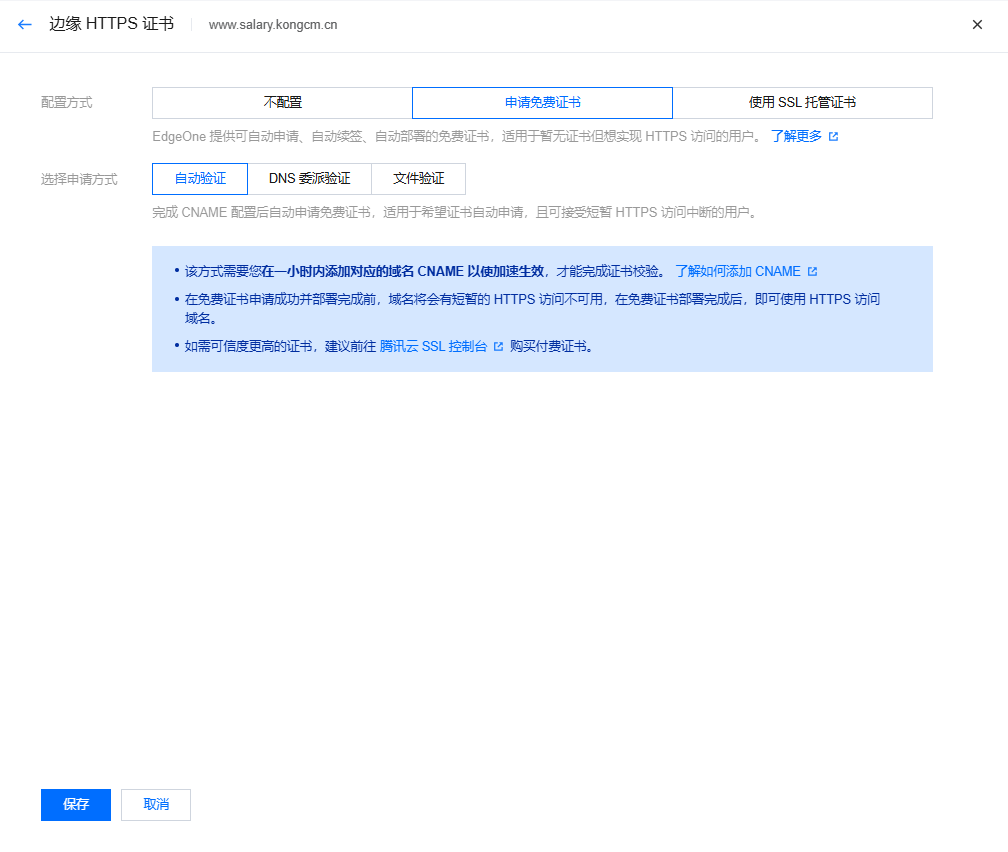Screen dimensions: 1008x852
Task: Click external link icon beside 腾讯云 SSL 控制台
Action: coord(498,346)
